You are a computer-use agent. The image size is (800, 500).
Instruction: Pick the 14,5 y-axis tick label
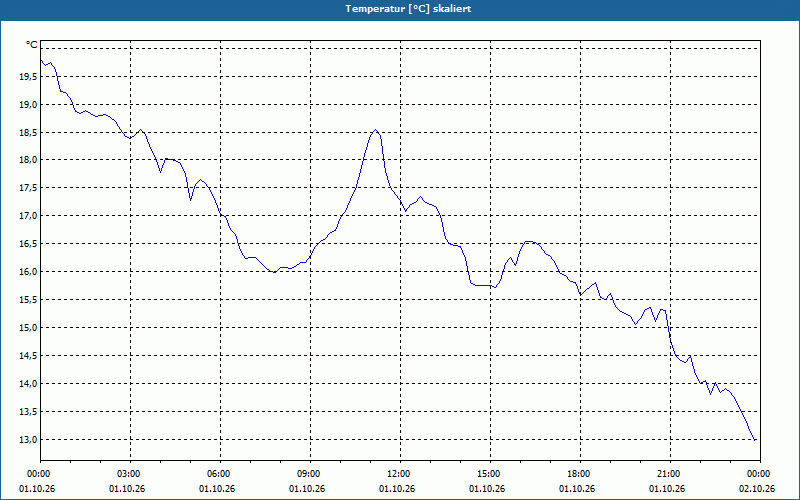[28, 356]
